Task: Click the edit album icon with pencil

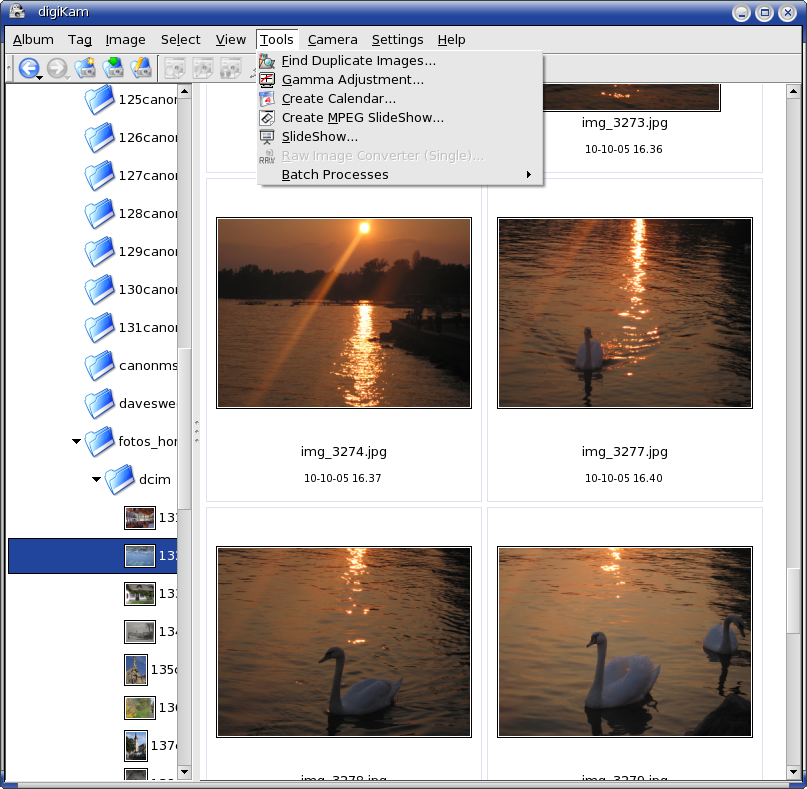Action: tap(141, 68)
